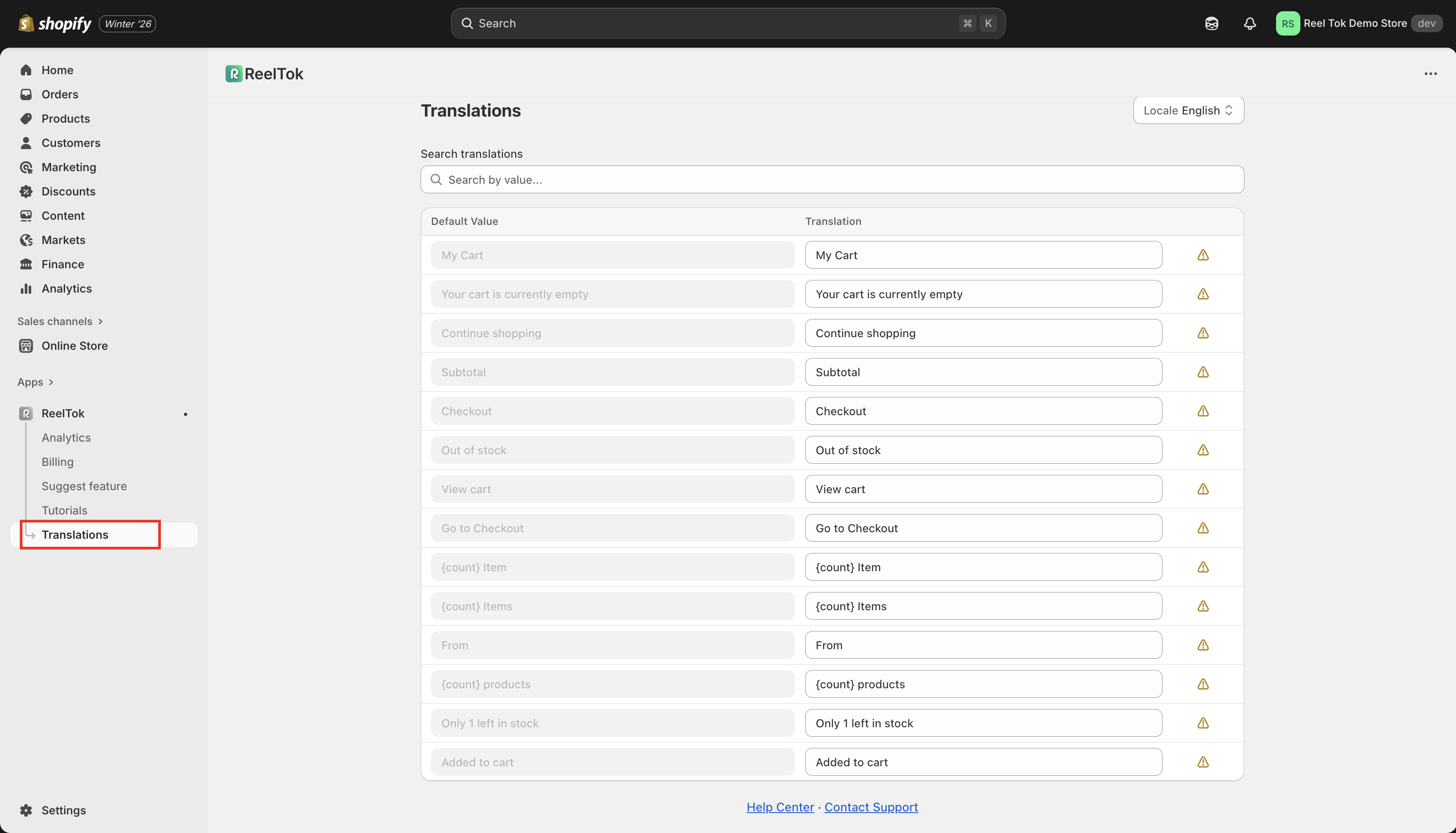Click the Contact Support link
Viewport: 1456px width, 833px height.
point(871,807)
